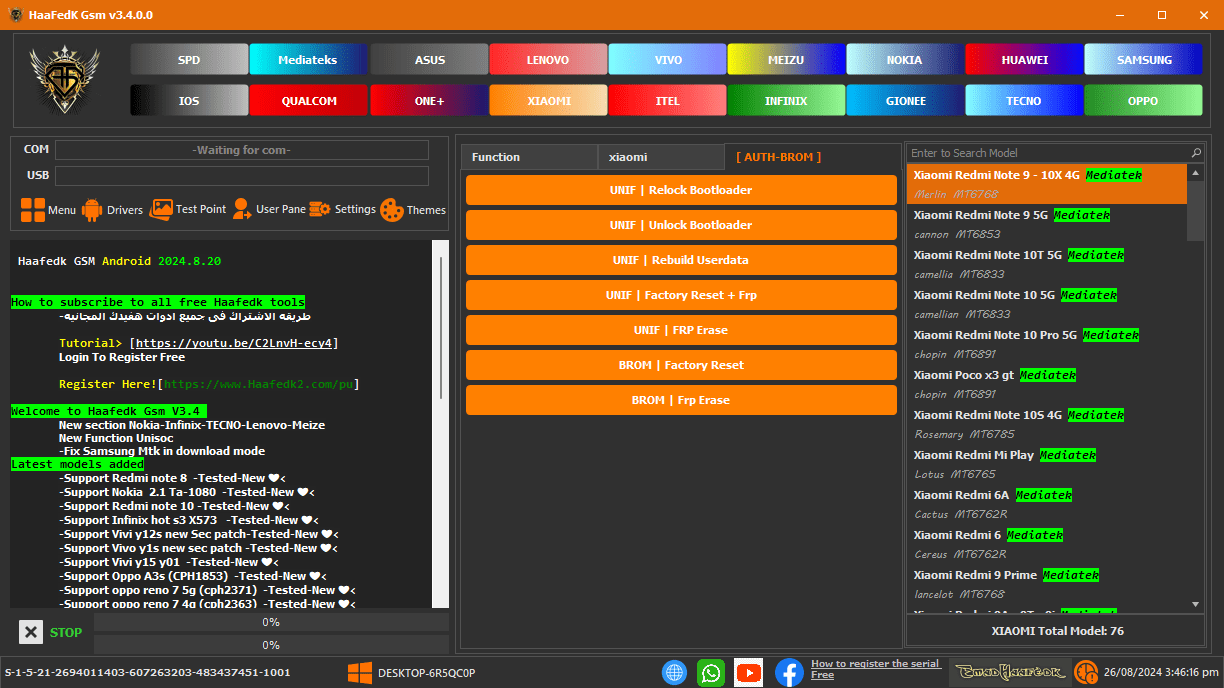This screenshot has height=688, width=1224.
Task: Select Xiaomi Poco x3 gt model
Action: (x=1046, y=384)
